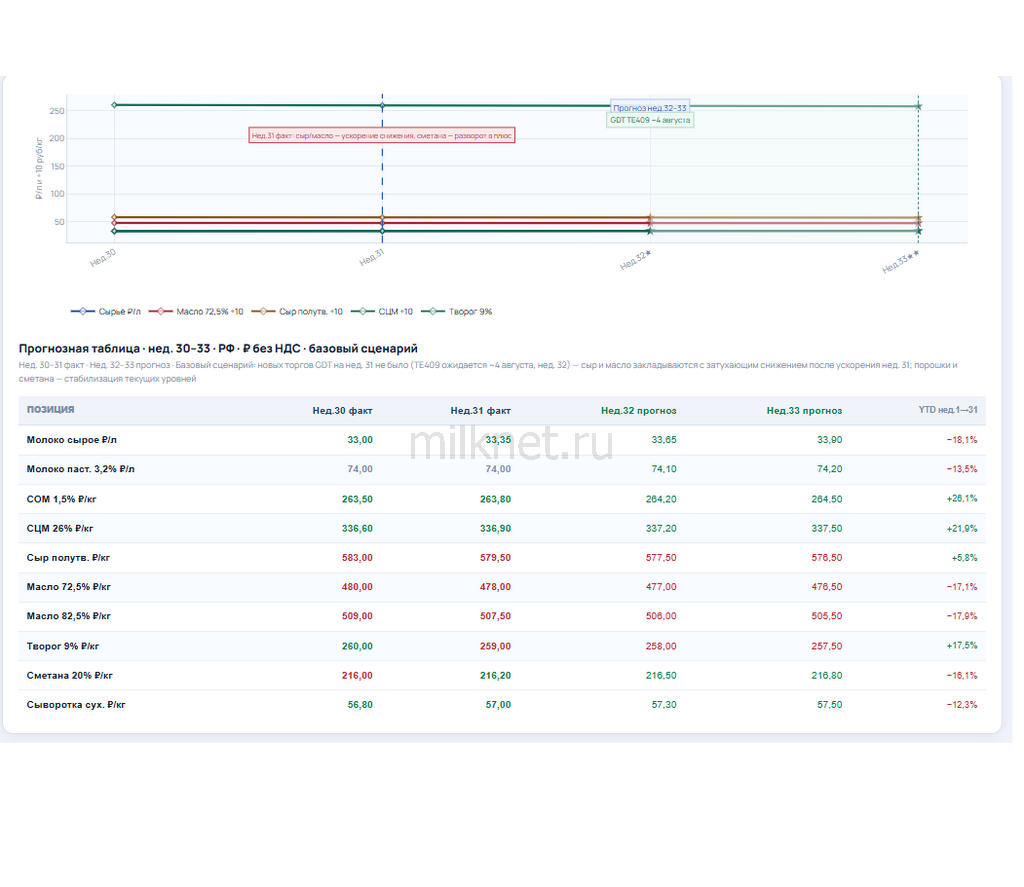
Task: Click the 337,20 forecast in СЦМ row
Action: (x=662, y=528)
